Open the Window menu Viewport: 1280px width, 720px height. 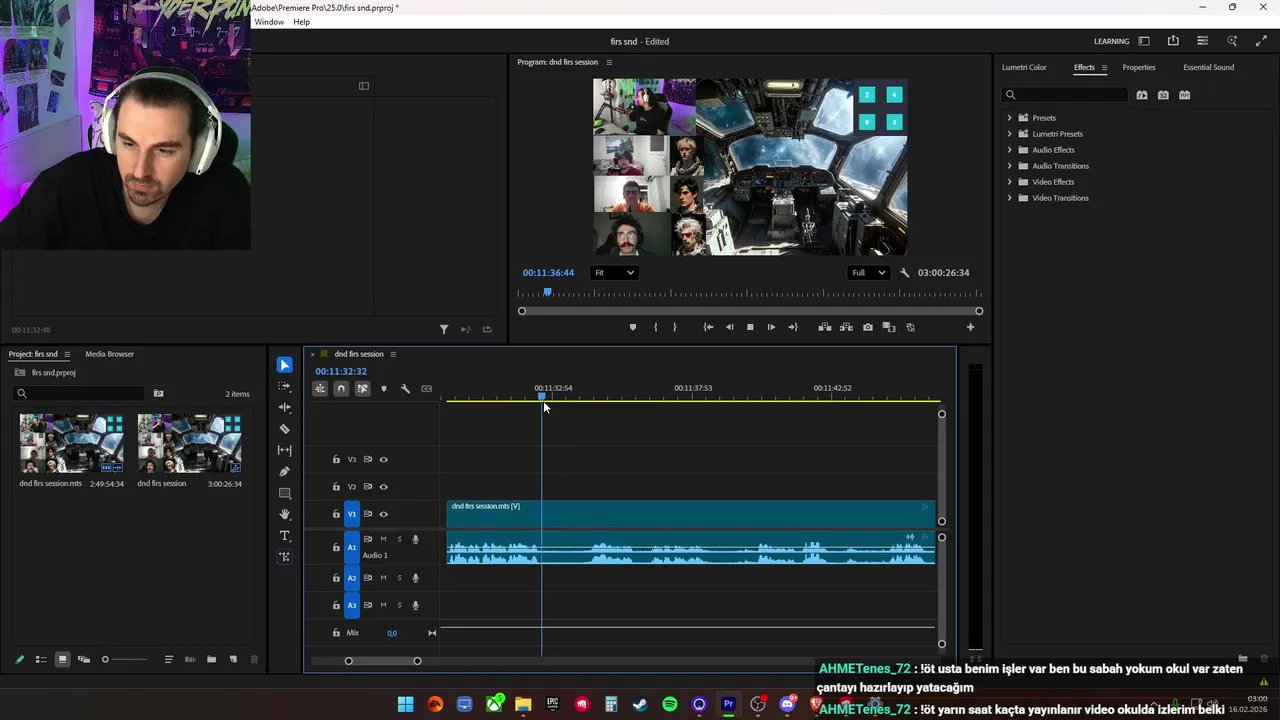268,22
